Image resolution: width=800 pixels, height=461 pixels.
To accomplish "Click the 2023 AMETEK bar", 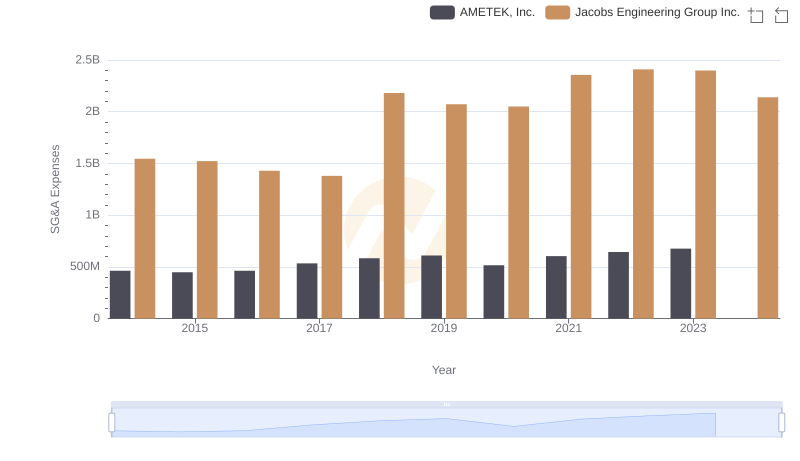I will point(681,284).
